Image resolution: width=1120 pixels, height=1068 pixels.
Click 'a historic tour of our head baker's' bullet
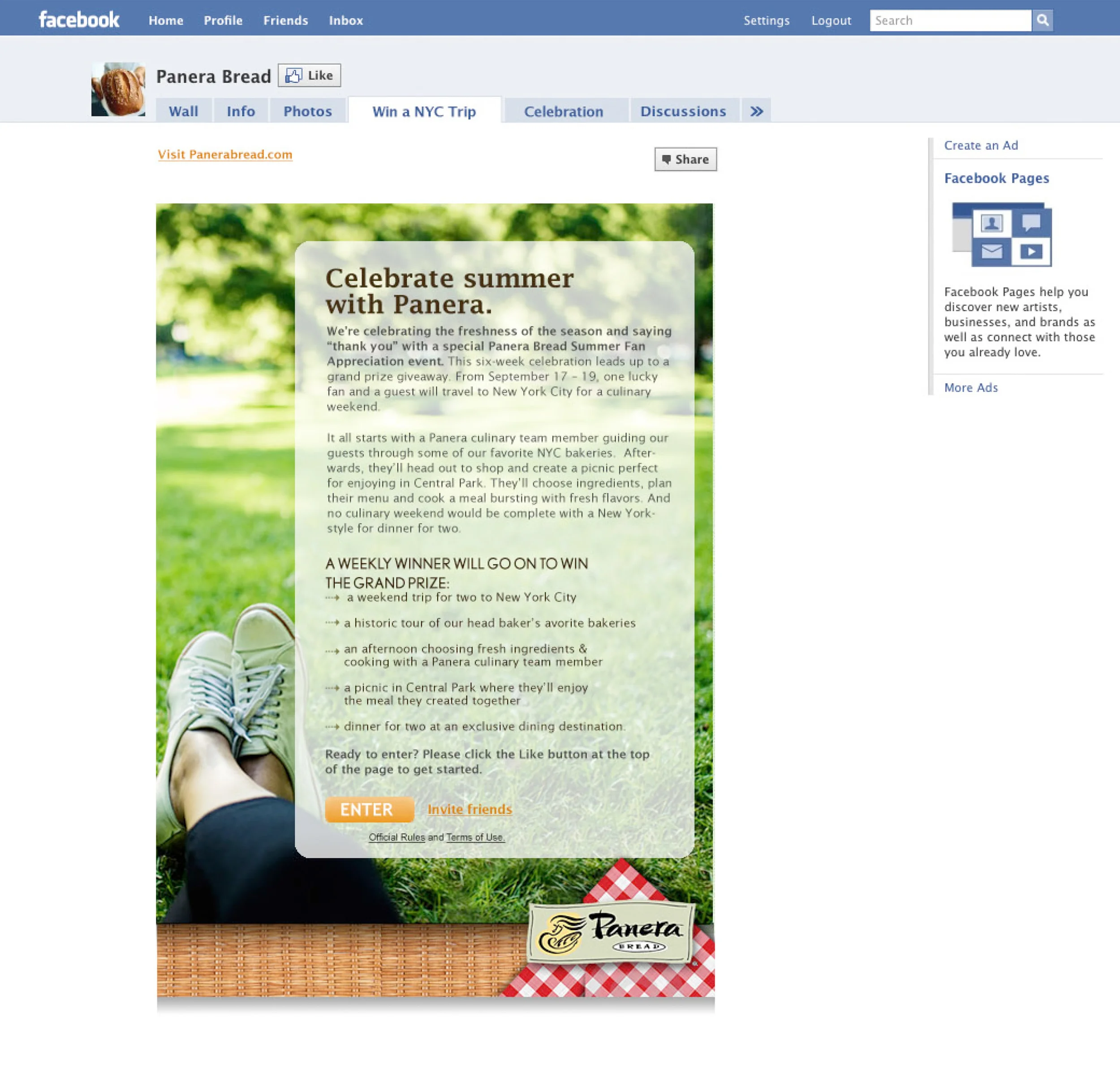[x=489, y=623]
